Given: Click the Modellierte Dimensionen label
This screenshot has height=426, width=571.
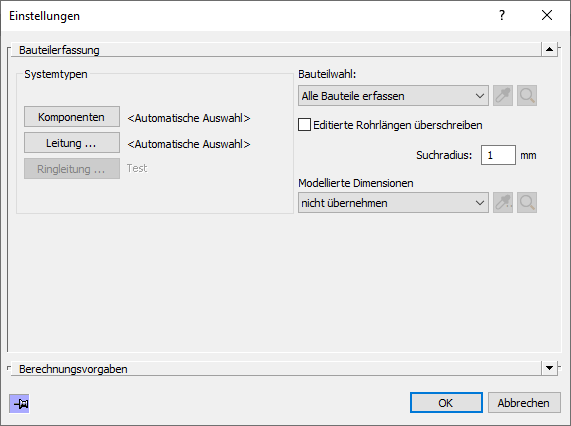Looking at the screenshot, I should click(356, 183).
